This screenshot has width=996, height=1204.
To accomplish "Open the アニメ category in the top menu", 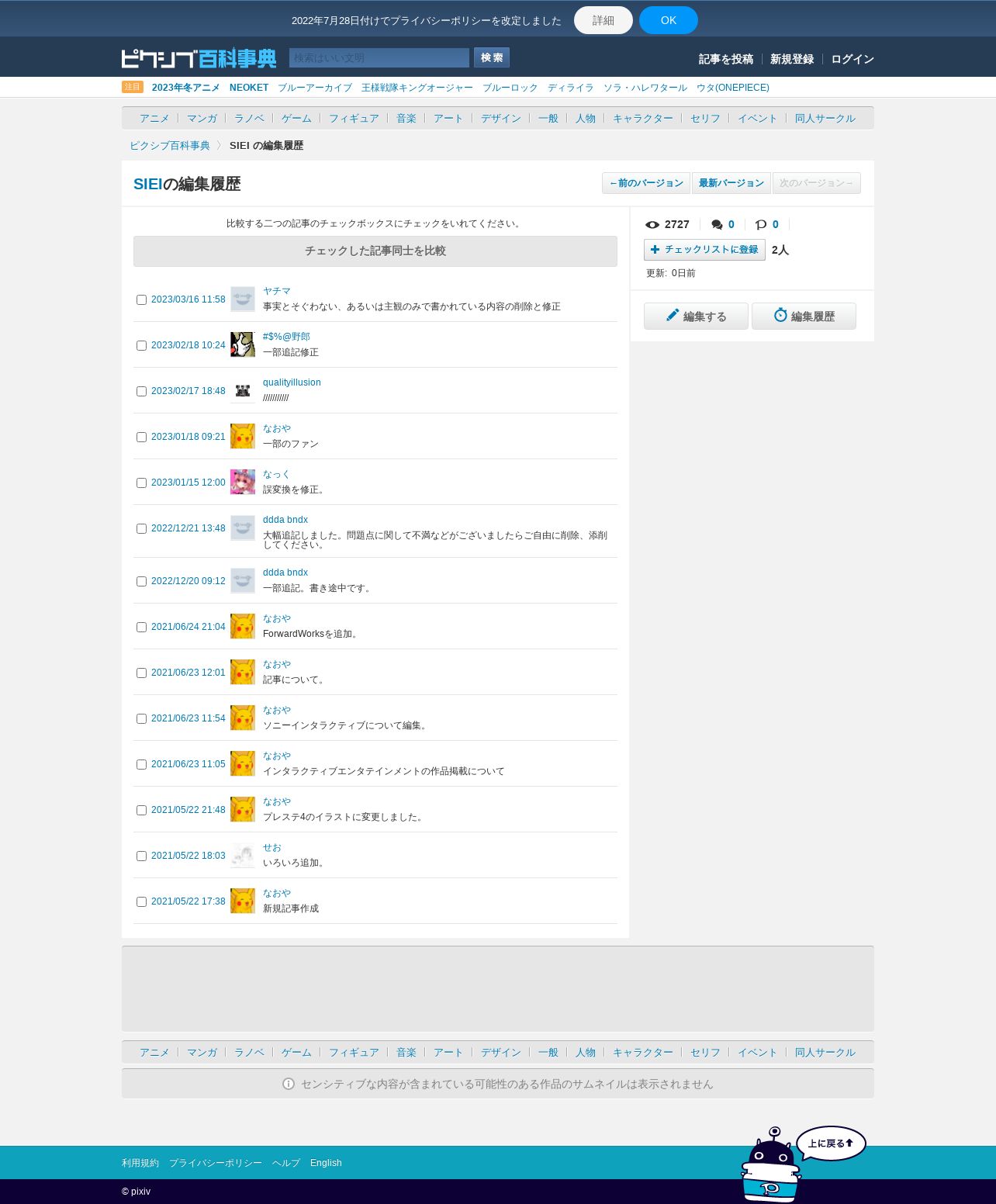I will pyautogui.click(x=154, y=119).
